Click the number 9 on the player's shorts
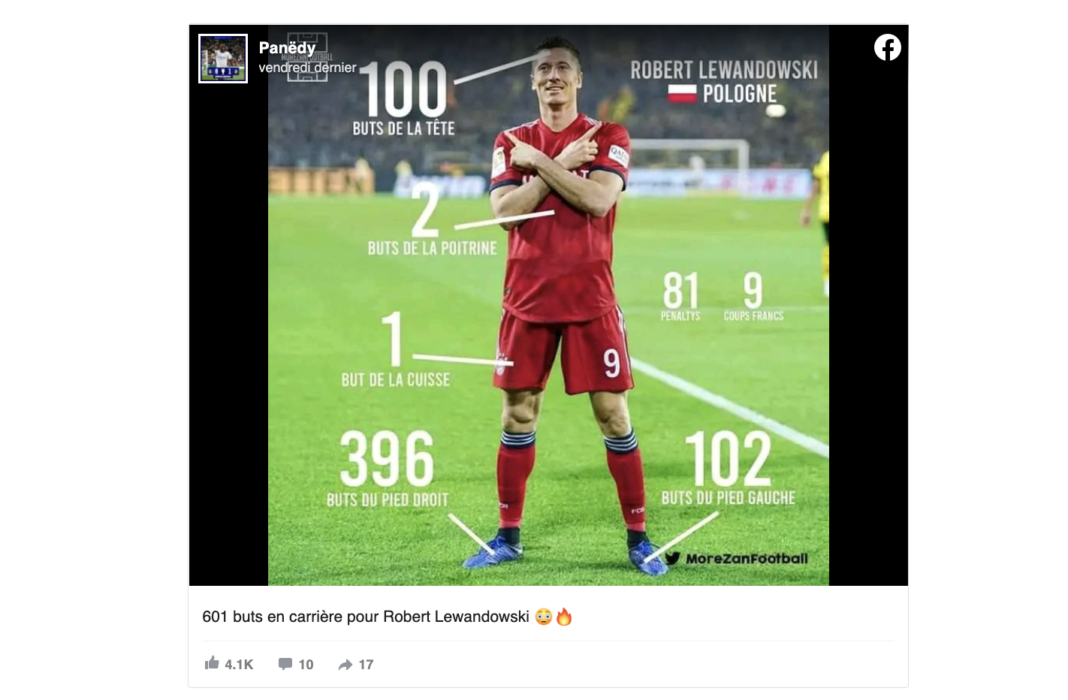Viewport: 1068px width, 700px height. tap(612, 364)
